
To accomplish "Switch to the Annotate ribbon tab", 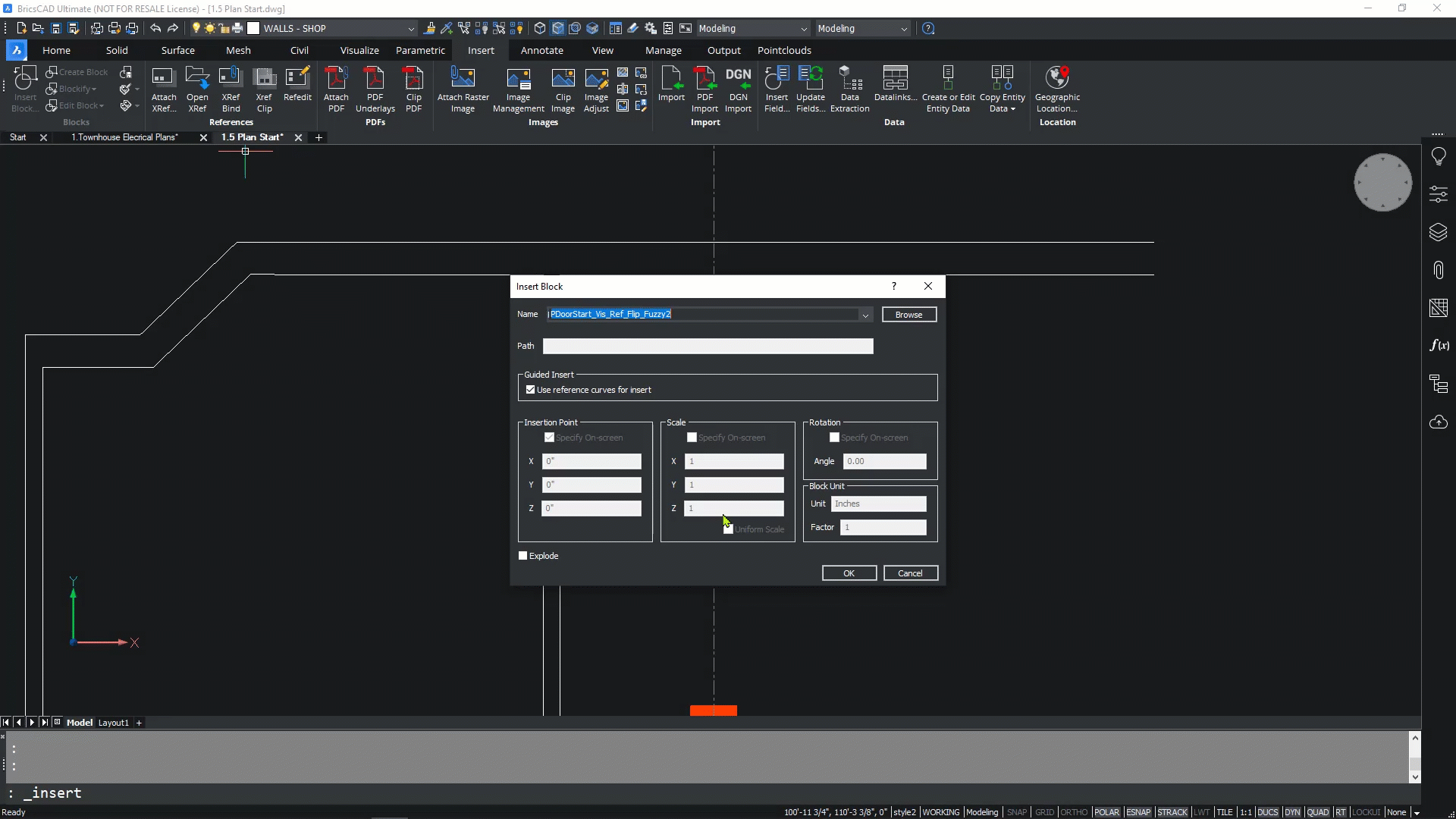I will (541, 50).
